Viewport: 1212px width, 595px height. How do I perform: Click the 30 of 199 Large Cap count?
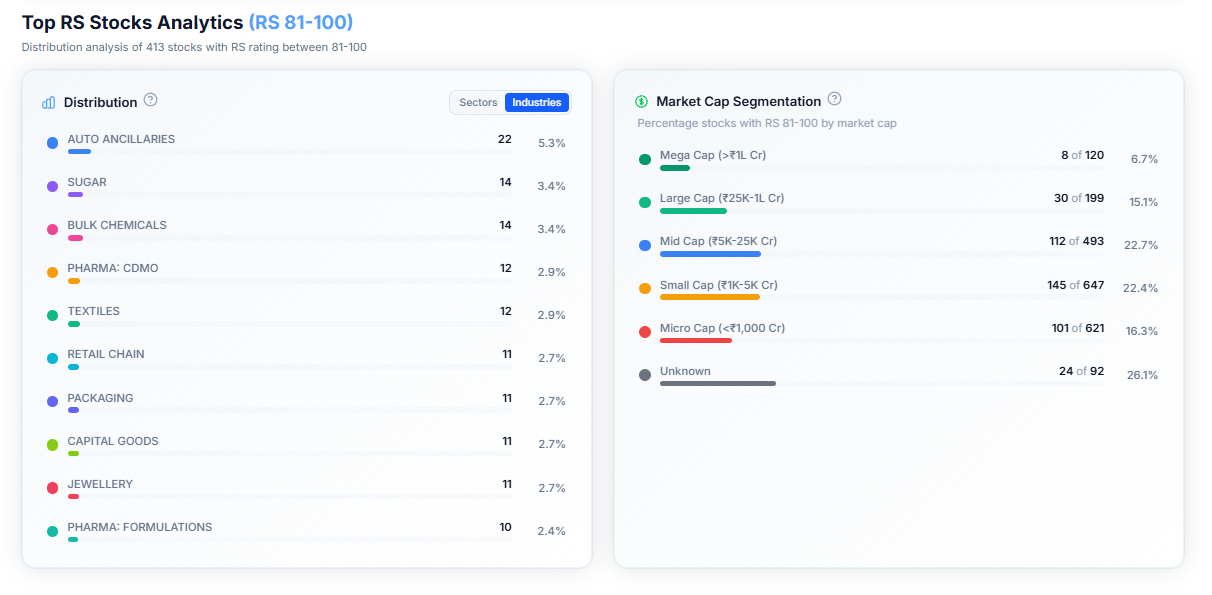click(x=1079, y=198)
